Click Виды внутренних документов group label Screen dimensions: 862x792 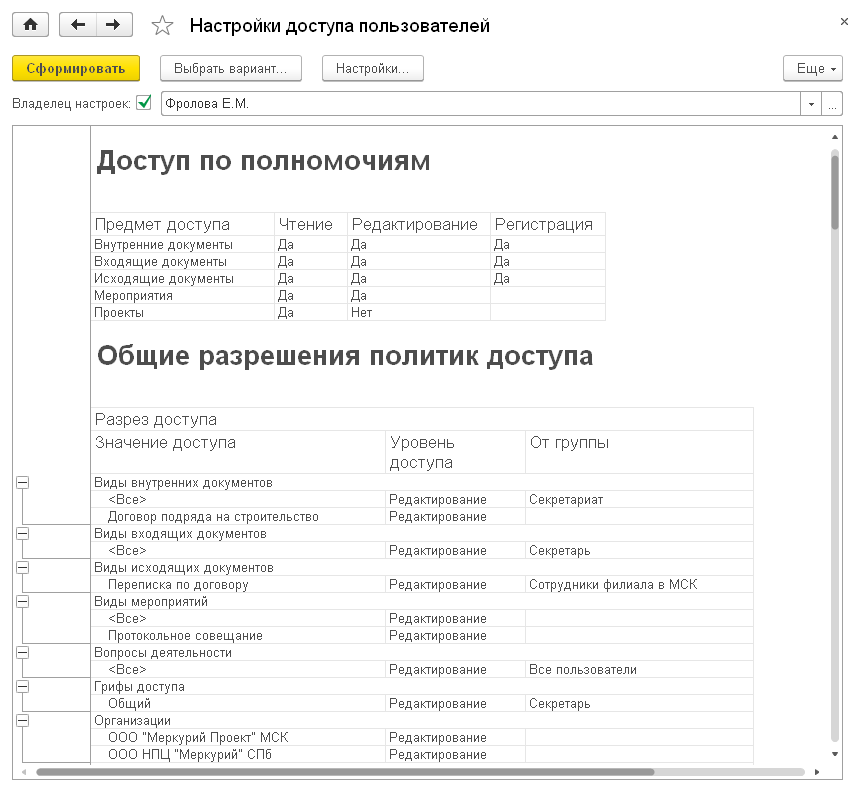(x=184, y=483)
